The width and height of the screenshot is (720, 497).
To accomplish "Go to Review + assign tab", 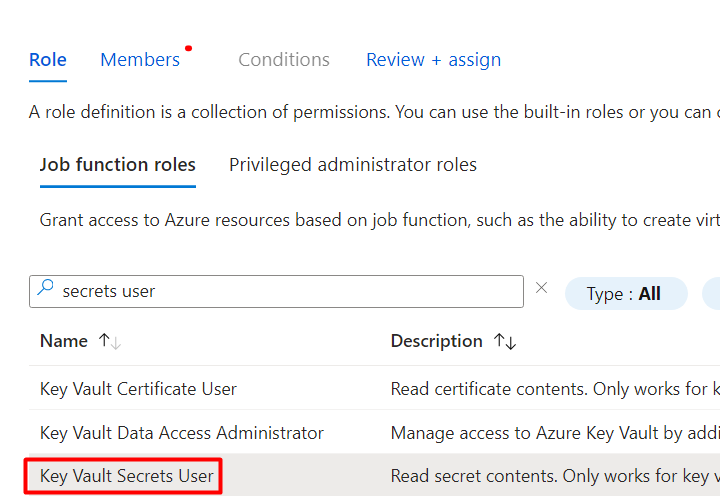I will coord(433,60).
